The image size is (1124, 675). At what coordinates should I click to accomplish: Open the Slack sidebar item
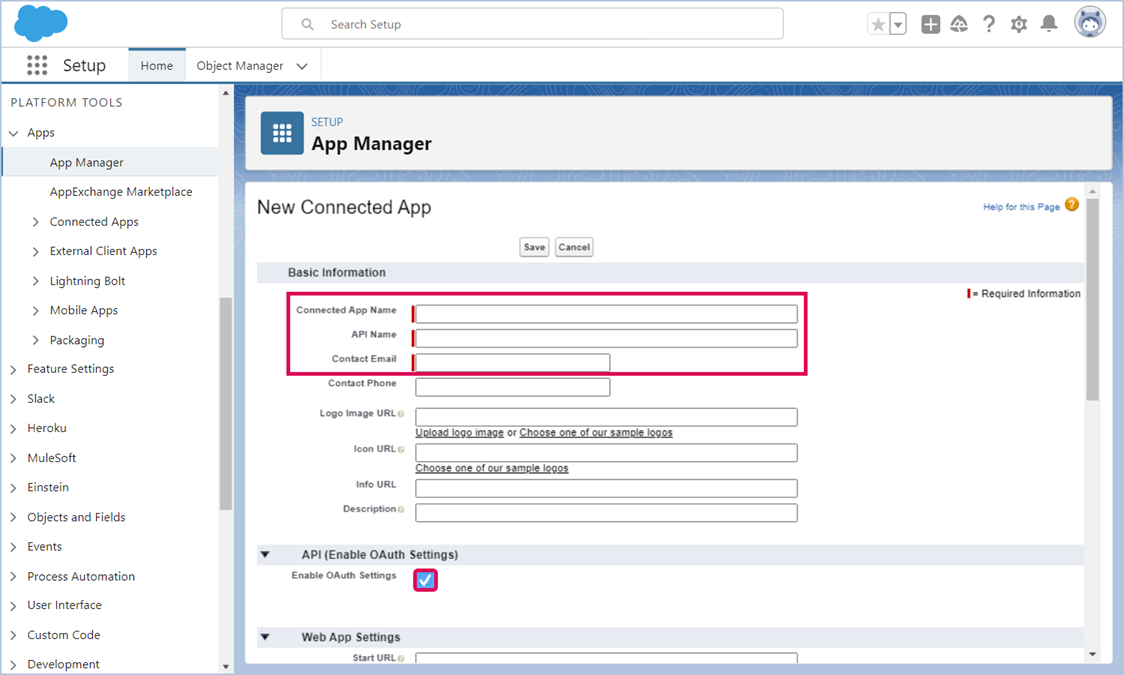coord(41,398)
